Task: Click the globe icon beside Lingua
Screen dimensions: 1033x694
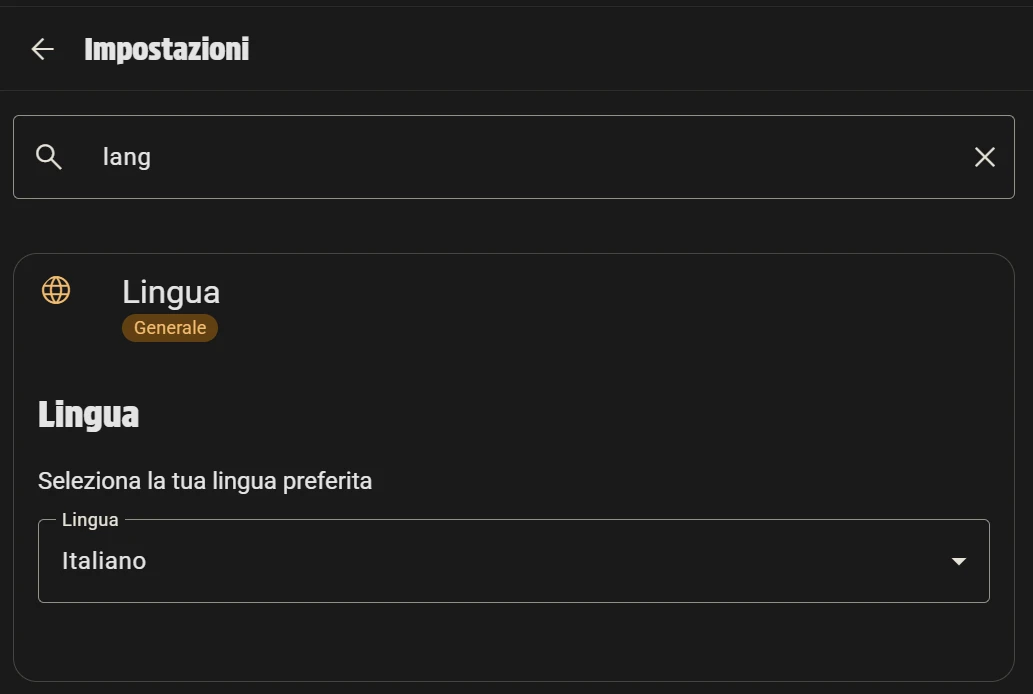Action: [56, 291]
